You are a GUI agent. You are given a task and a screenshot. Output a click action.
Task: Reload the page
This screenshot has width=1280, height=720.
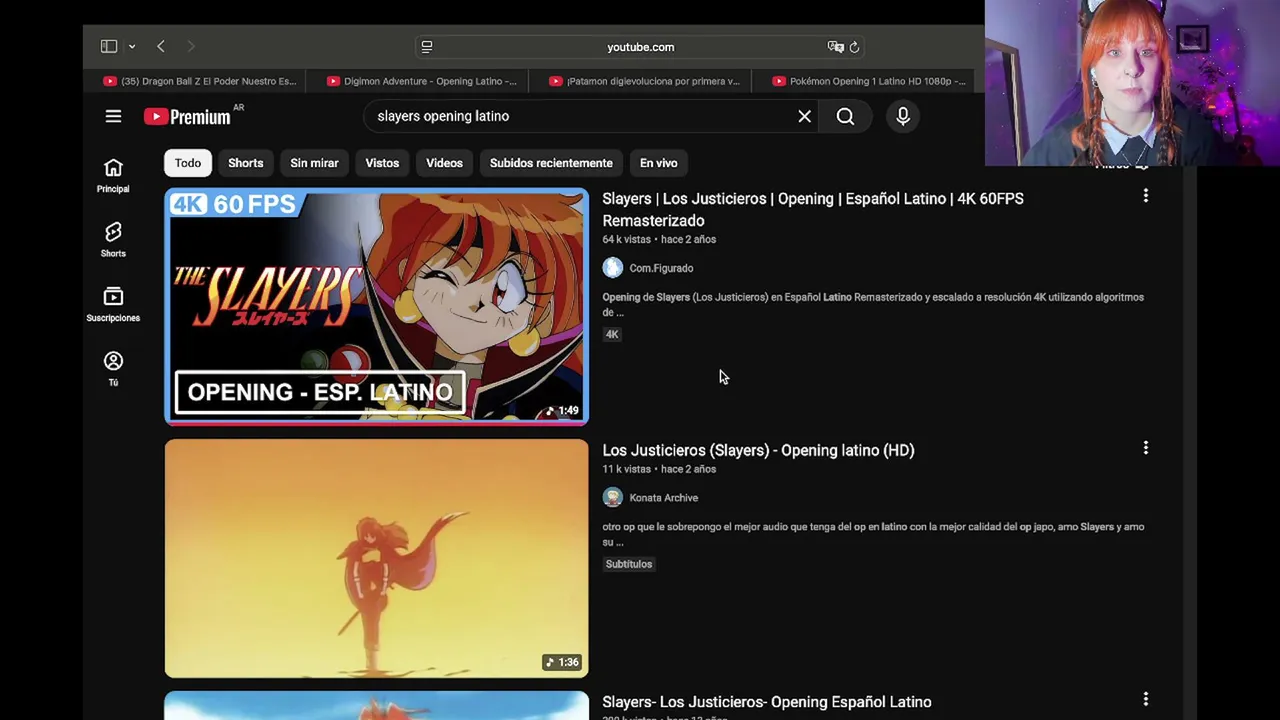[x=854, y=46]
